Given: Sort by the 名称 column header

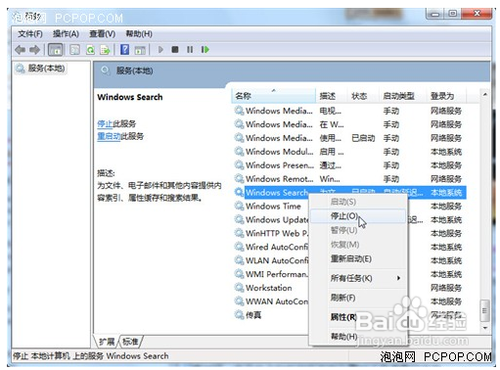Looking at the screenshot, I should 274,96.
